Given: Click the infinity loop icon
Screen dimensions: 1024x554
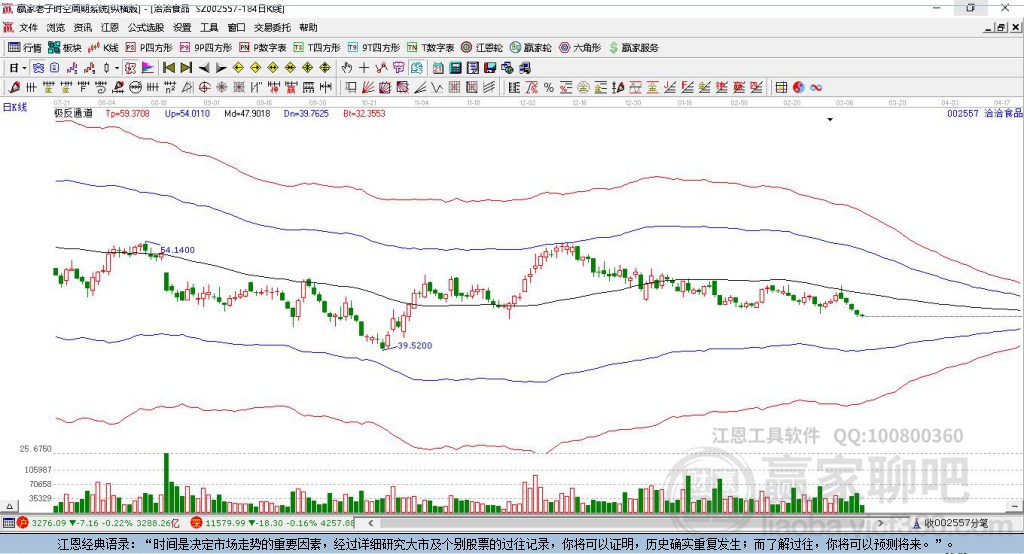Looking at the screenshot, I should pos(816,88).
